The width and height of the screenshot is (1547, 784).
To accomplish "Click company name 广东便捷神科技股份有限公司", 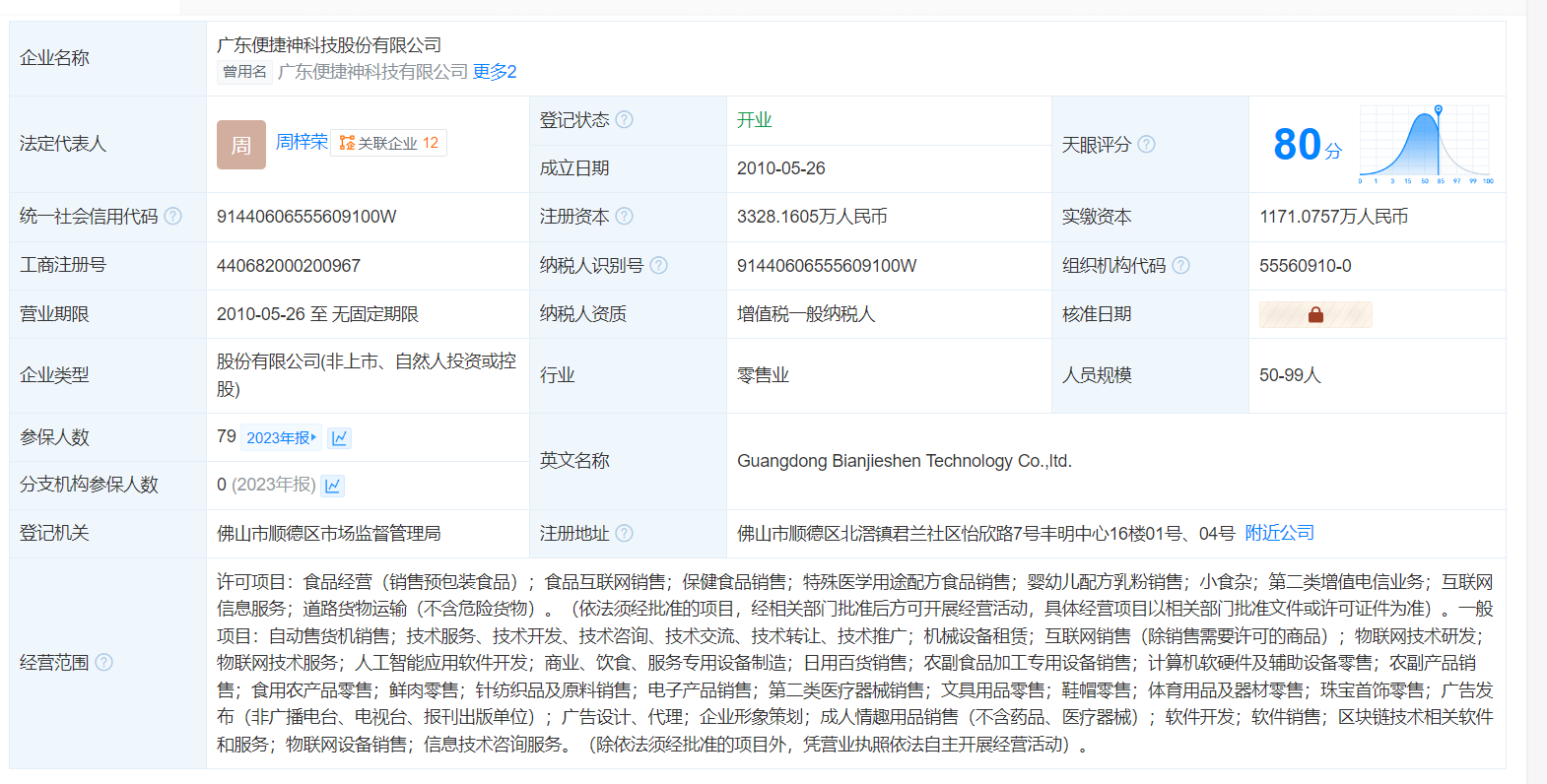I will (x=329, y=45).
